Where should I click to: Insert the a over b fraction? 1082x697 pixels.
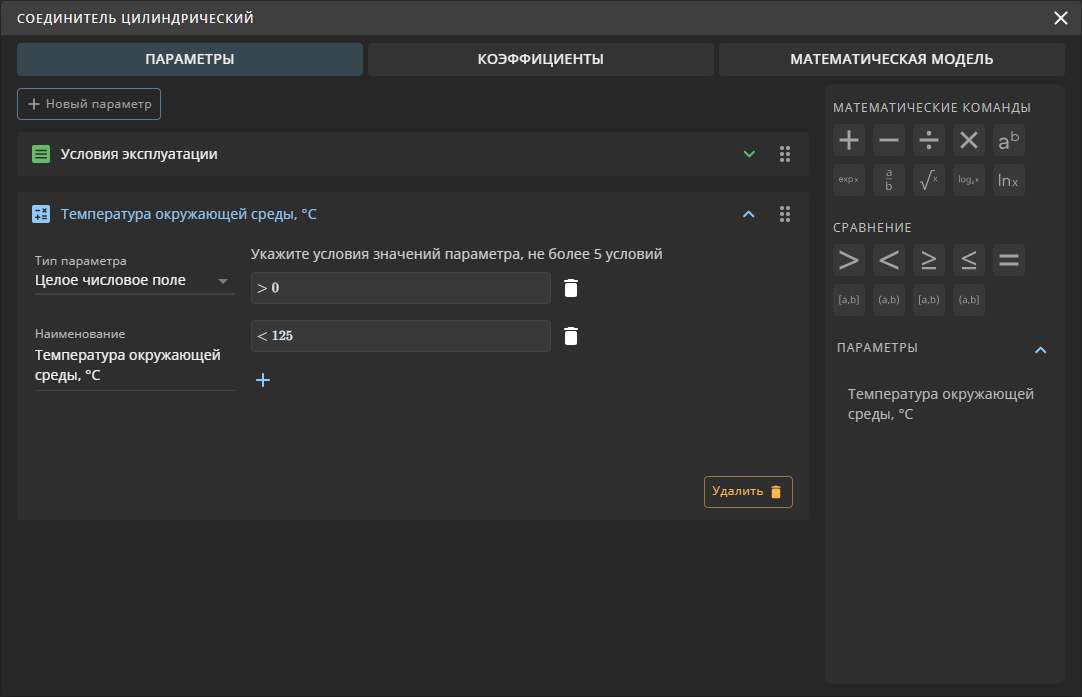coord(889,180)
